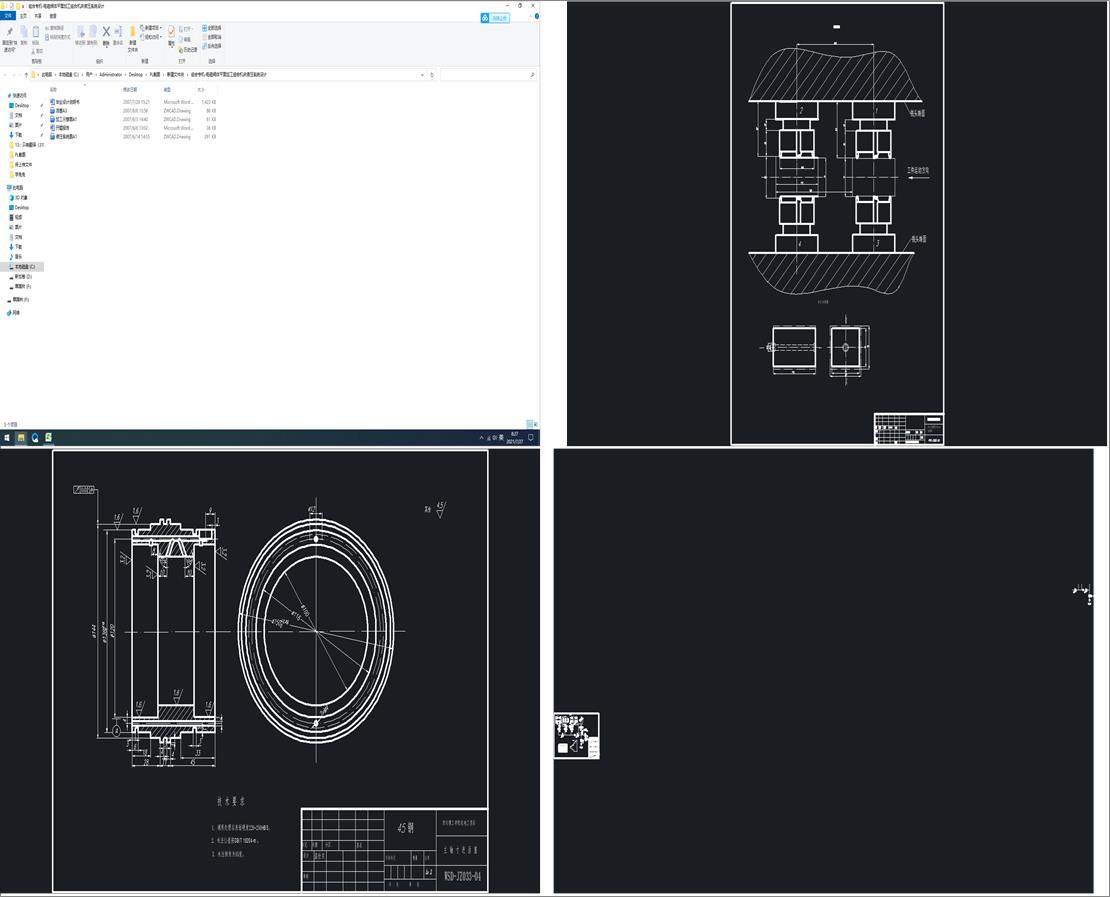
Task: Click History in the ribbon's Open group
Action: point(188,50)
